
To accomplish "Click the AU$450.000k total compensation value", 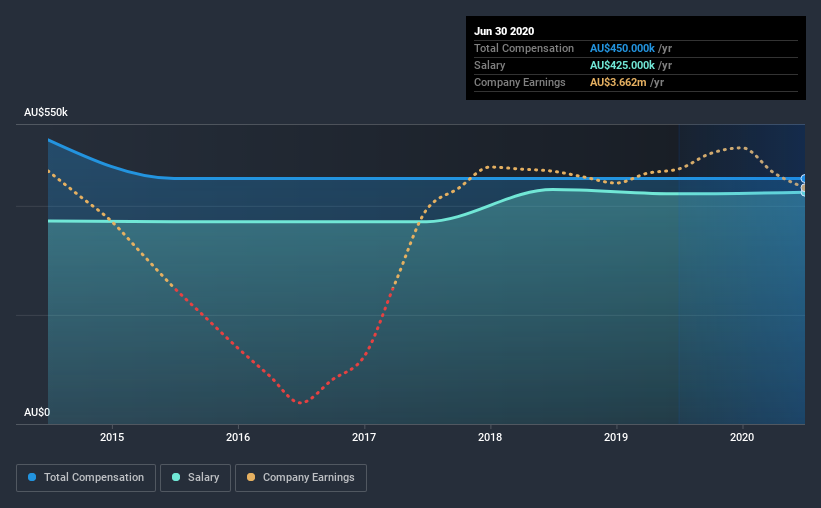I will [622, 48].
